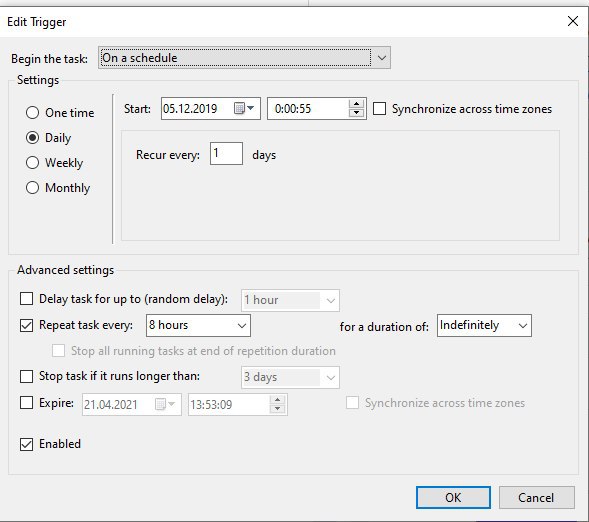Screen dimensions: 589x522
Task: Open the Begin the task dropdown
Action: click(x=244, y=58)
